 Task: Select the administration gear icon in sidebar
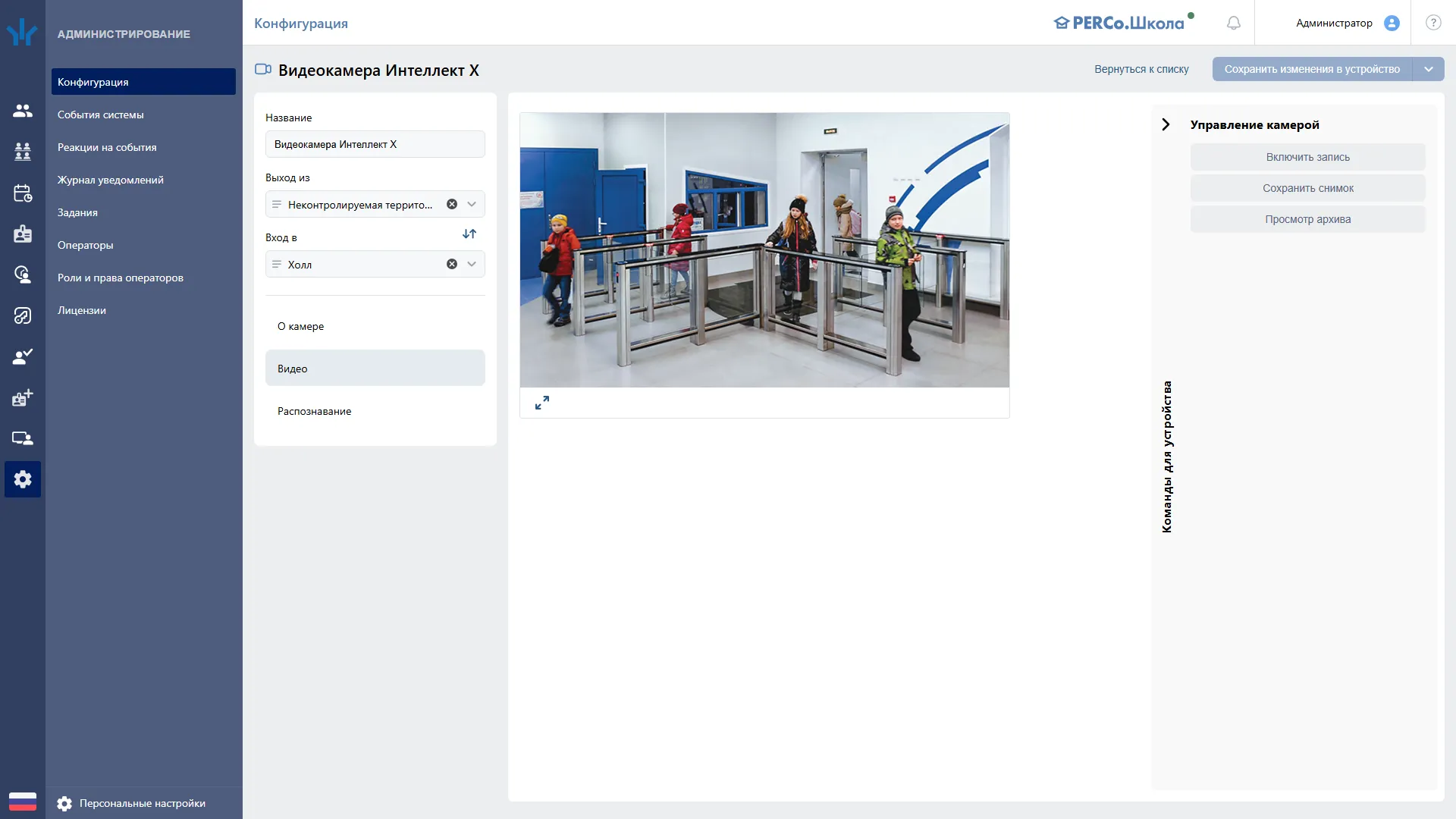pyautogui.click(x=23, y=479)
